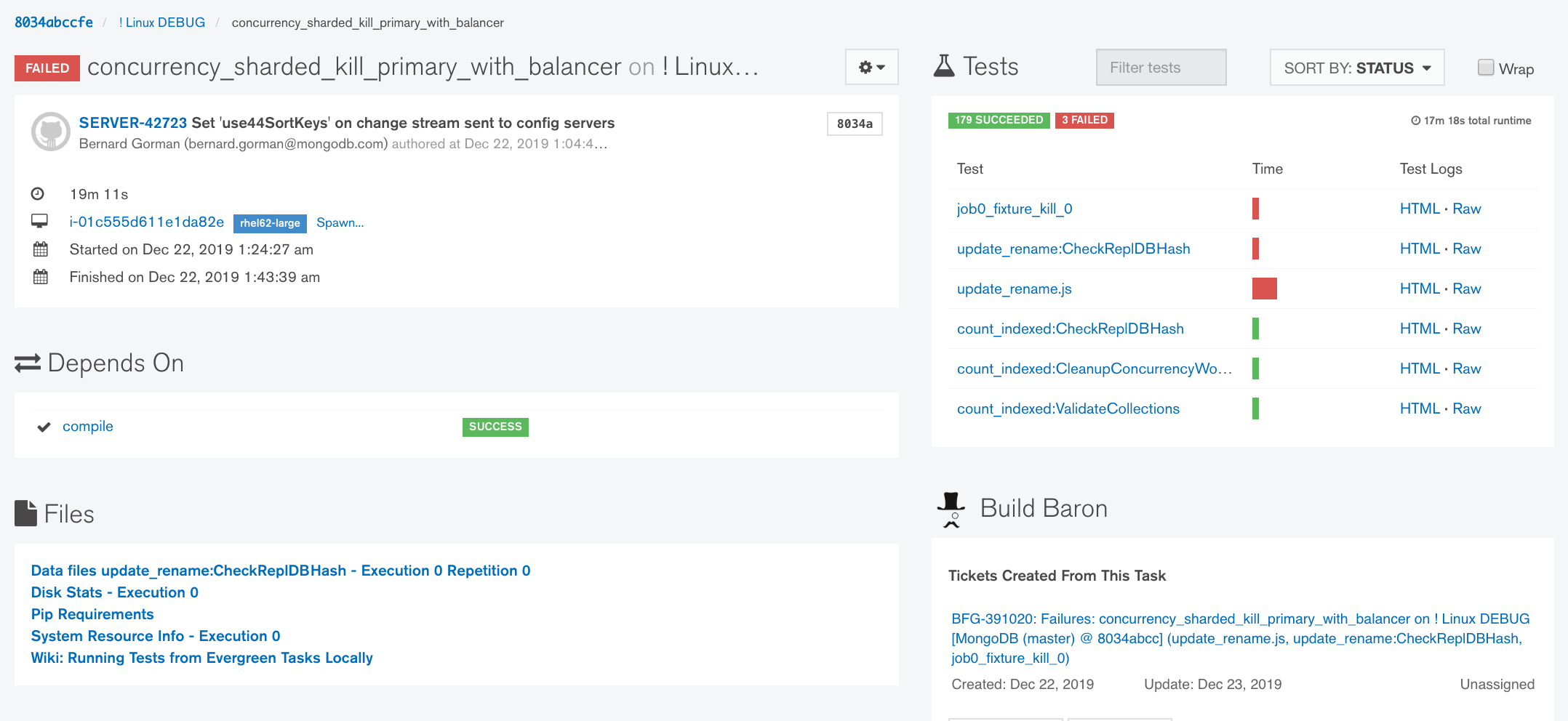Image resolution: width=1568 pixels, height=721 pixels.
Task: Click the 19m 11s duration text
Action: tap(99, 194)
